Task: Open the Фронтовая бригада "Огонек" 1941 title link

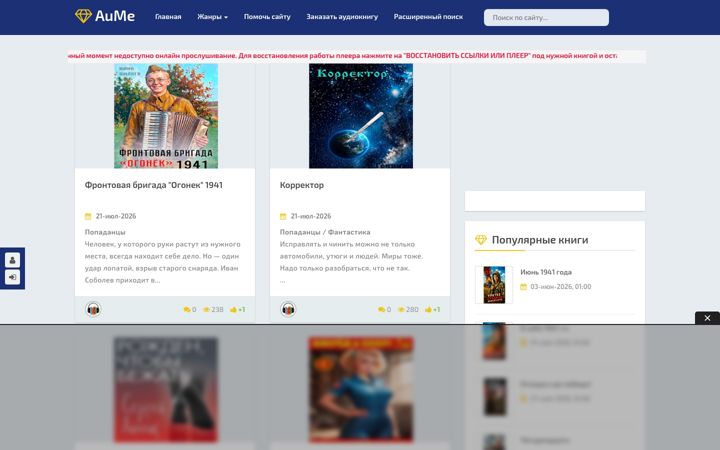Action: (x=153, y=185)
